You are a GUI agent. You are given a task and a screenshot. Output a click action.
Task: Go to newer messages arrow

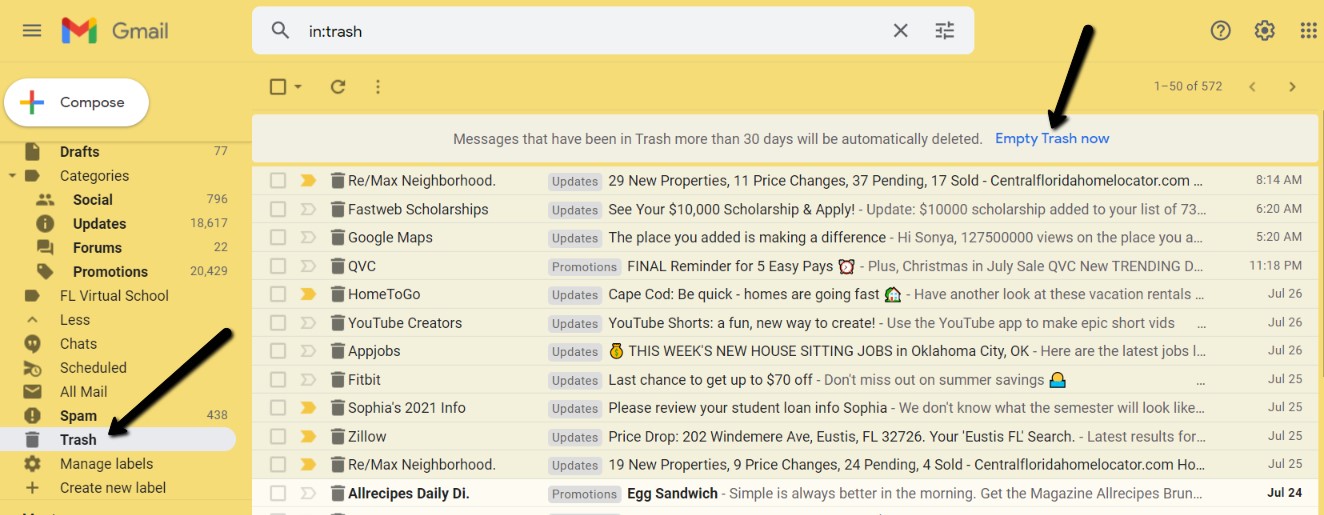click(1252, 87)
